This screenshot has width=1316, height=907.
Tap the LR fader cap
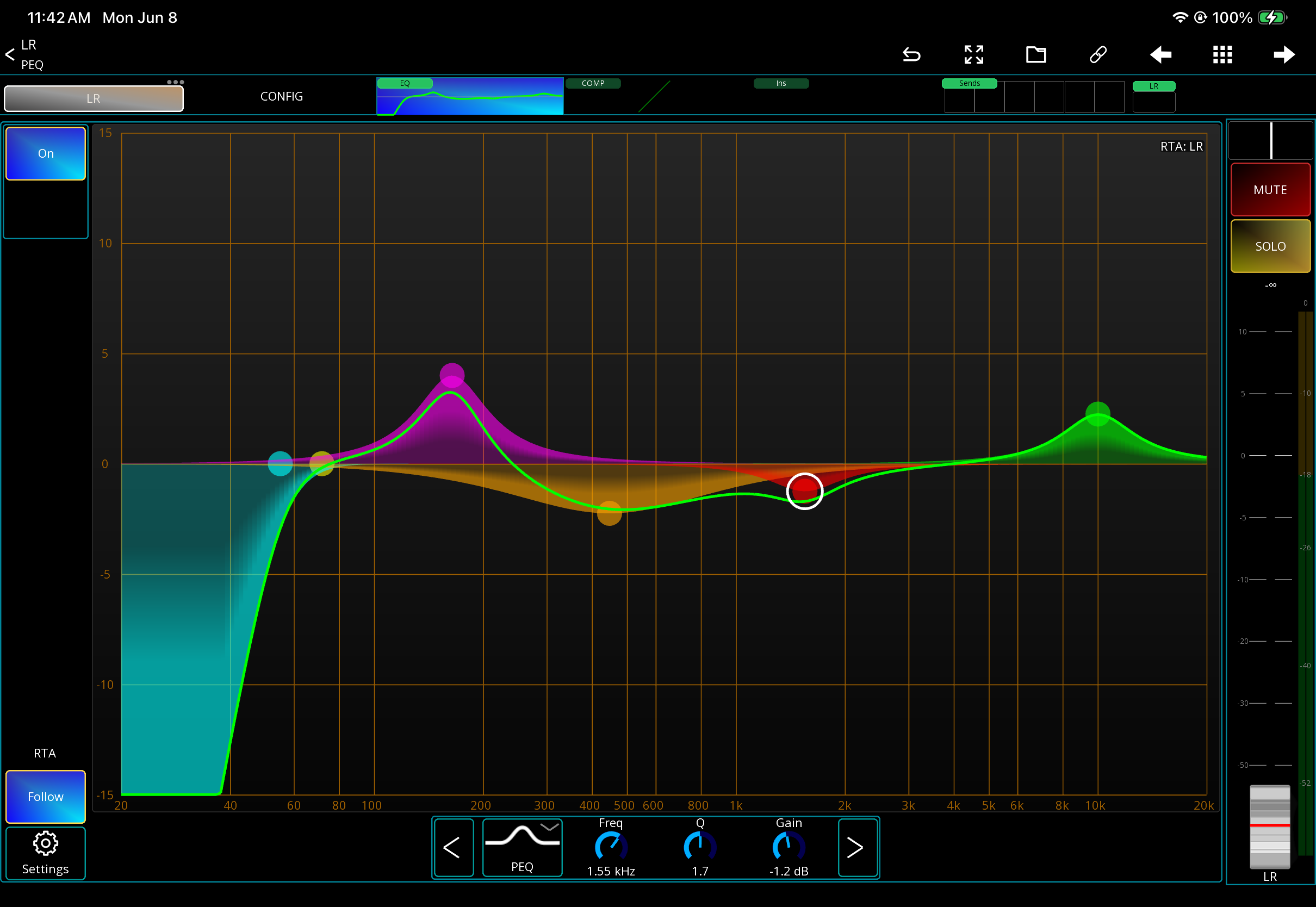[x=1269, y=827]
